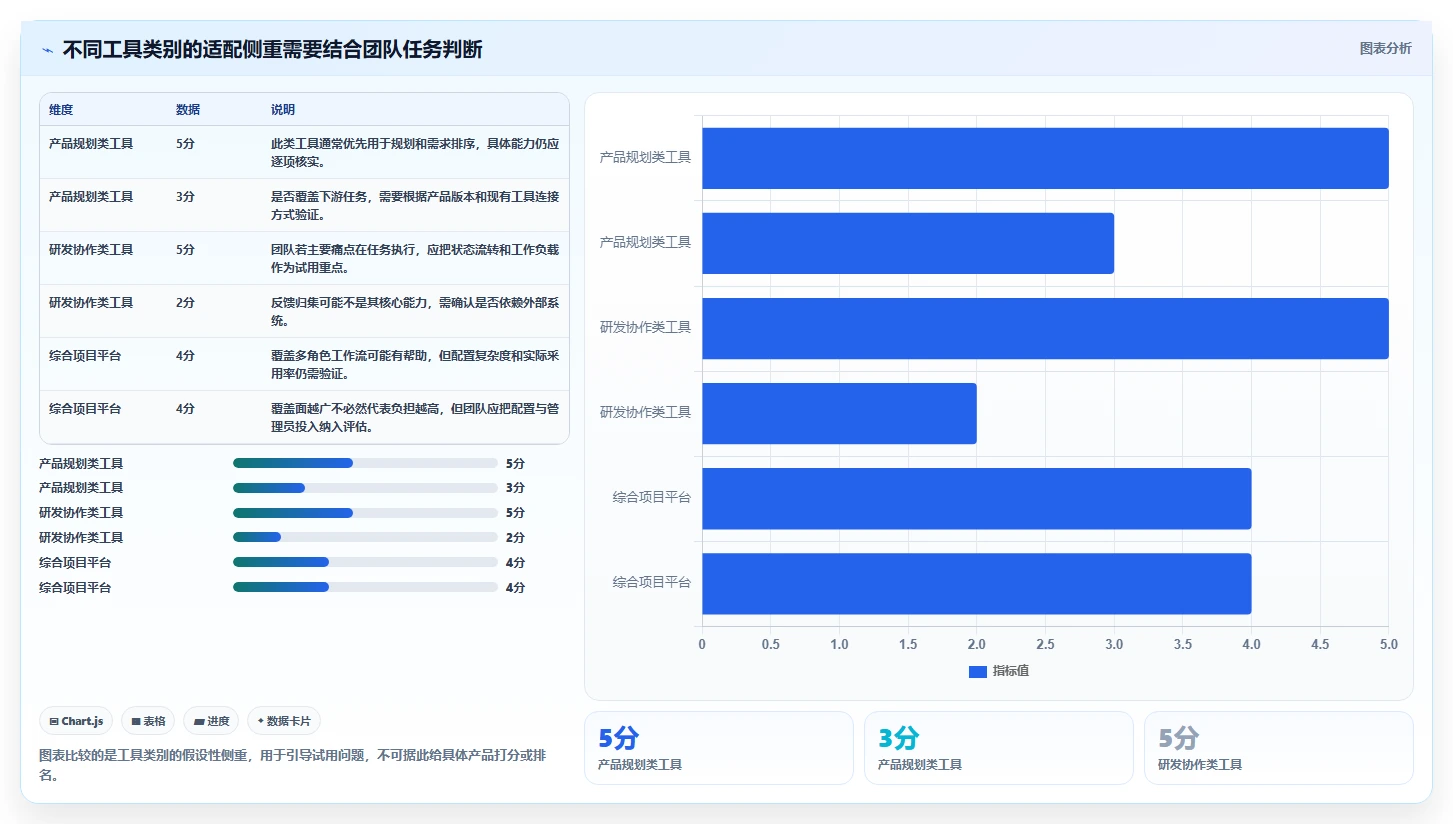
Task: Click the 数据 column header
Action: (188, 110)
